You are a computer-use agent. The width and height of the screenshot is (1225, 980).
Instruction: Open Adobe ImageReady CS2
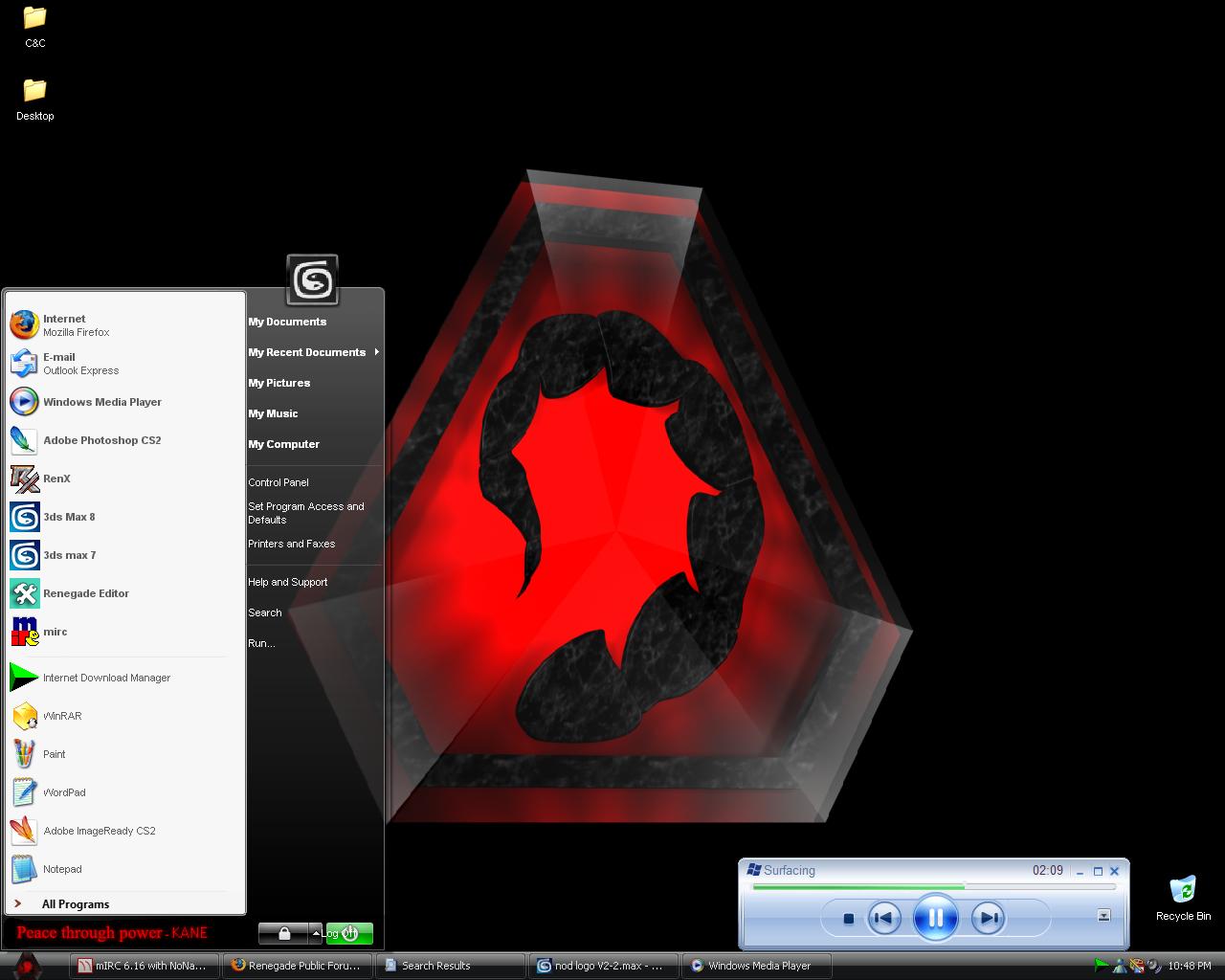point(99,831)
